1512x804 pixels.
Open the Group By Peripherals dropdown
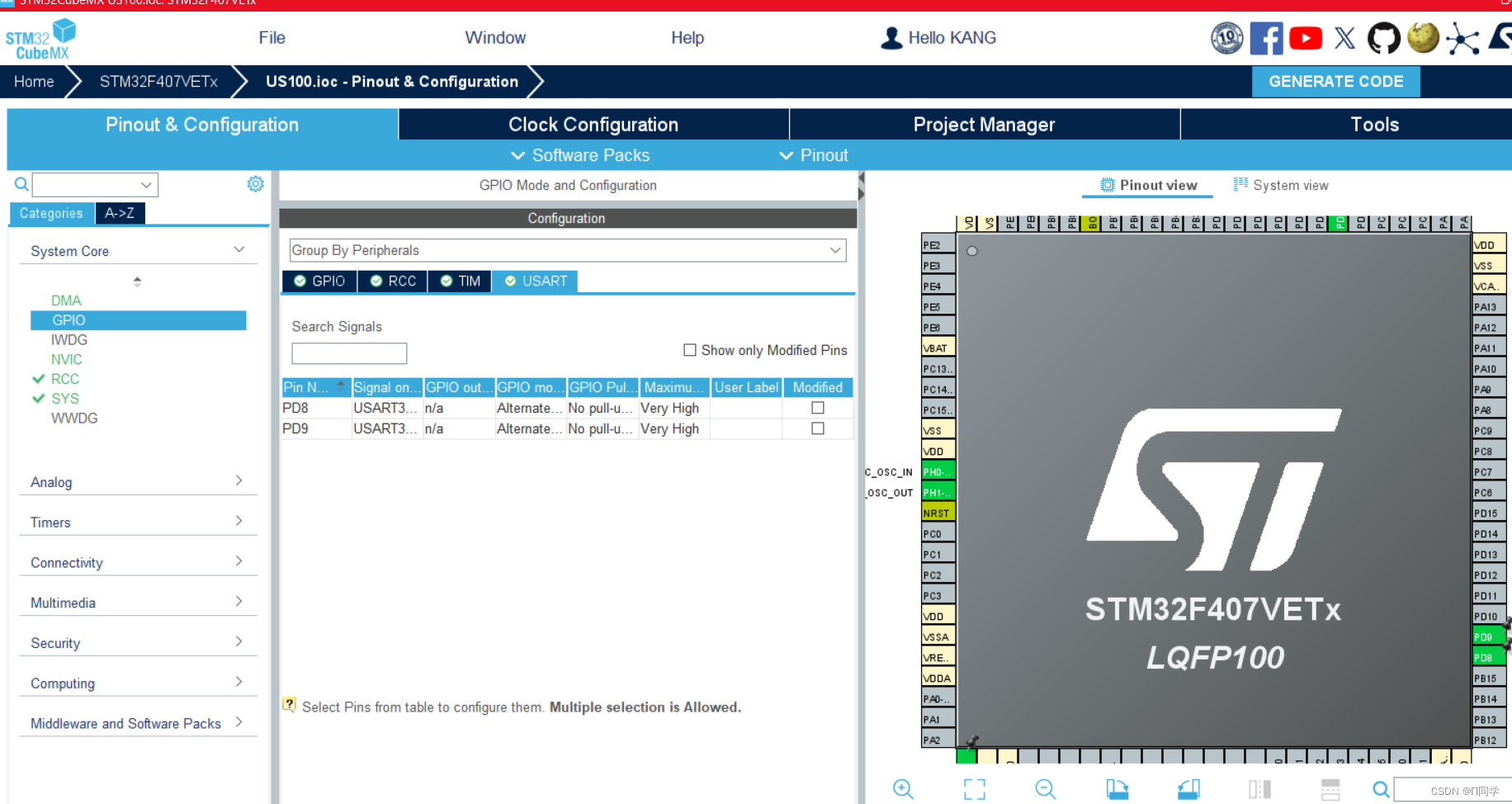568,250
